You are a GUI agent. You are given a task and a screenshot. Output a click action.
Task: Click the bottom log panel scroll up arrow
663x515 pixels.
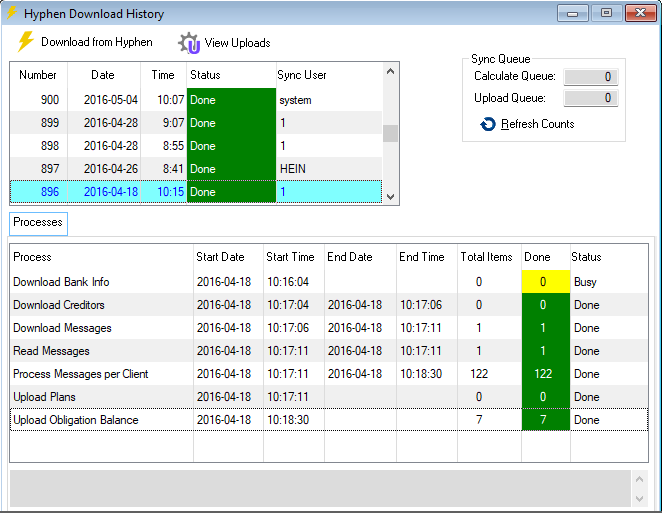639,479
